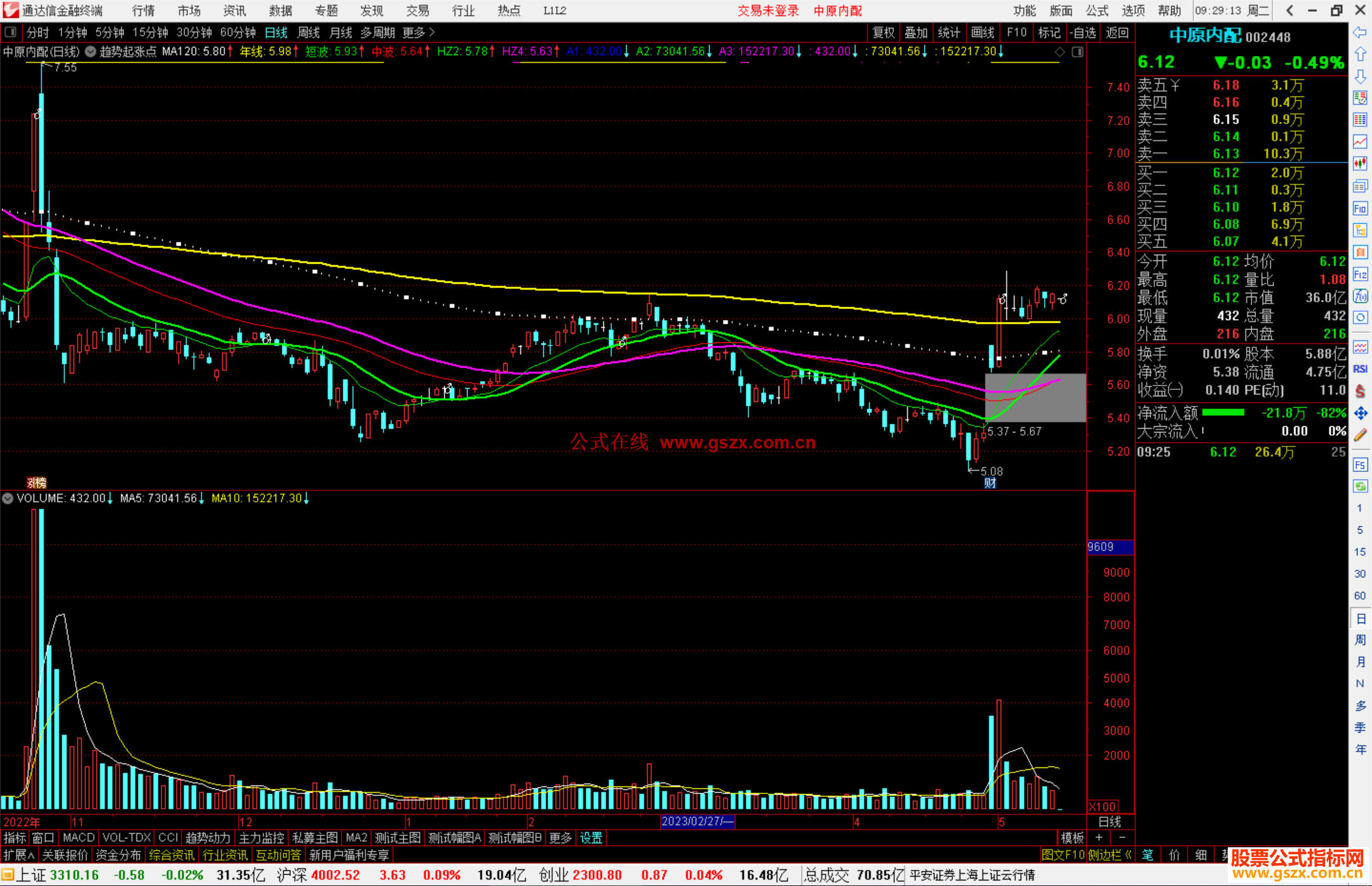The height and width of the screenshot is (886, 1372).
Task: Click the 2023/02/27 date marker on timeline
Action: coord(697,821)
